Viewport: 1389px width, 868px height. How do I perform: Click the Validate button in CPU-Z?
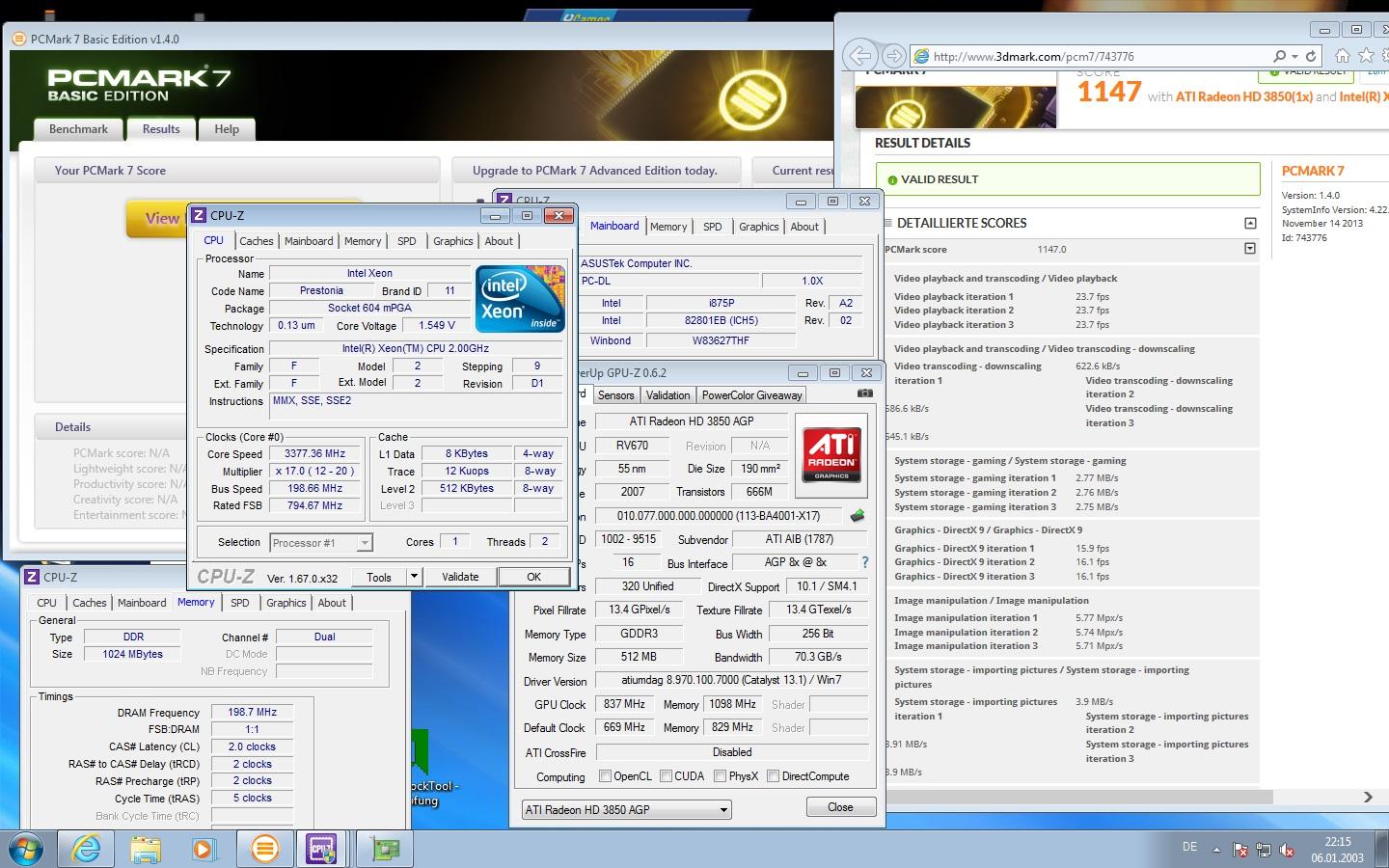(460, 577)
